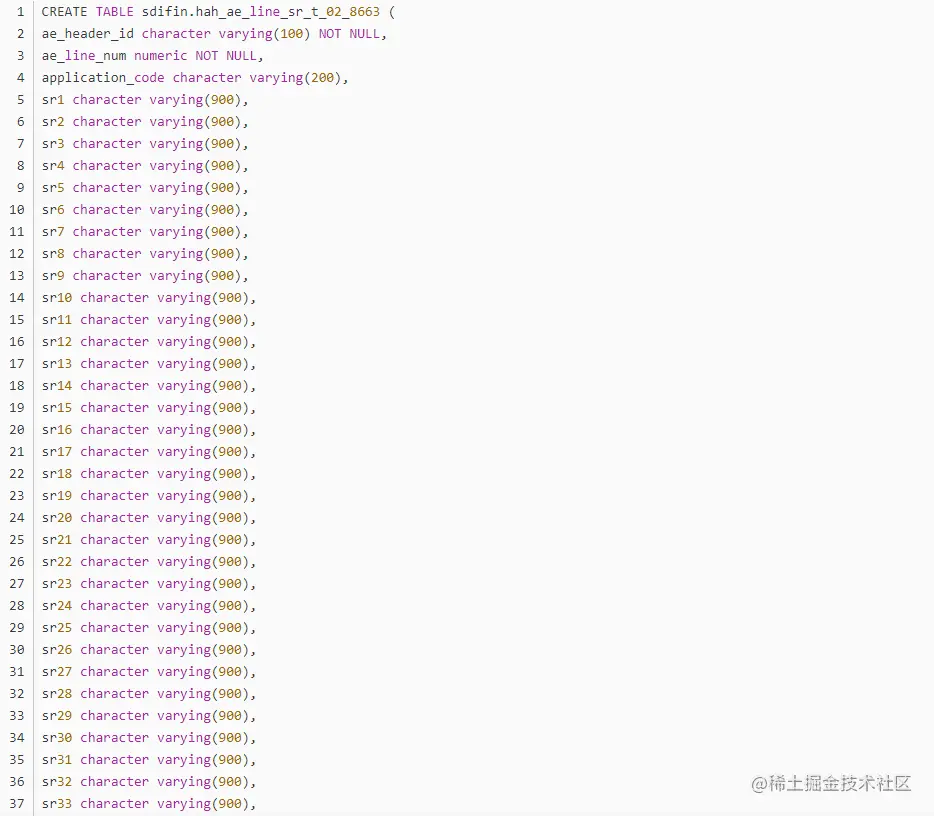Image resolution: width=934 pixels, height=816 pixels.
Task: Select the sr11 column definition line
Action: point(149,320)
